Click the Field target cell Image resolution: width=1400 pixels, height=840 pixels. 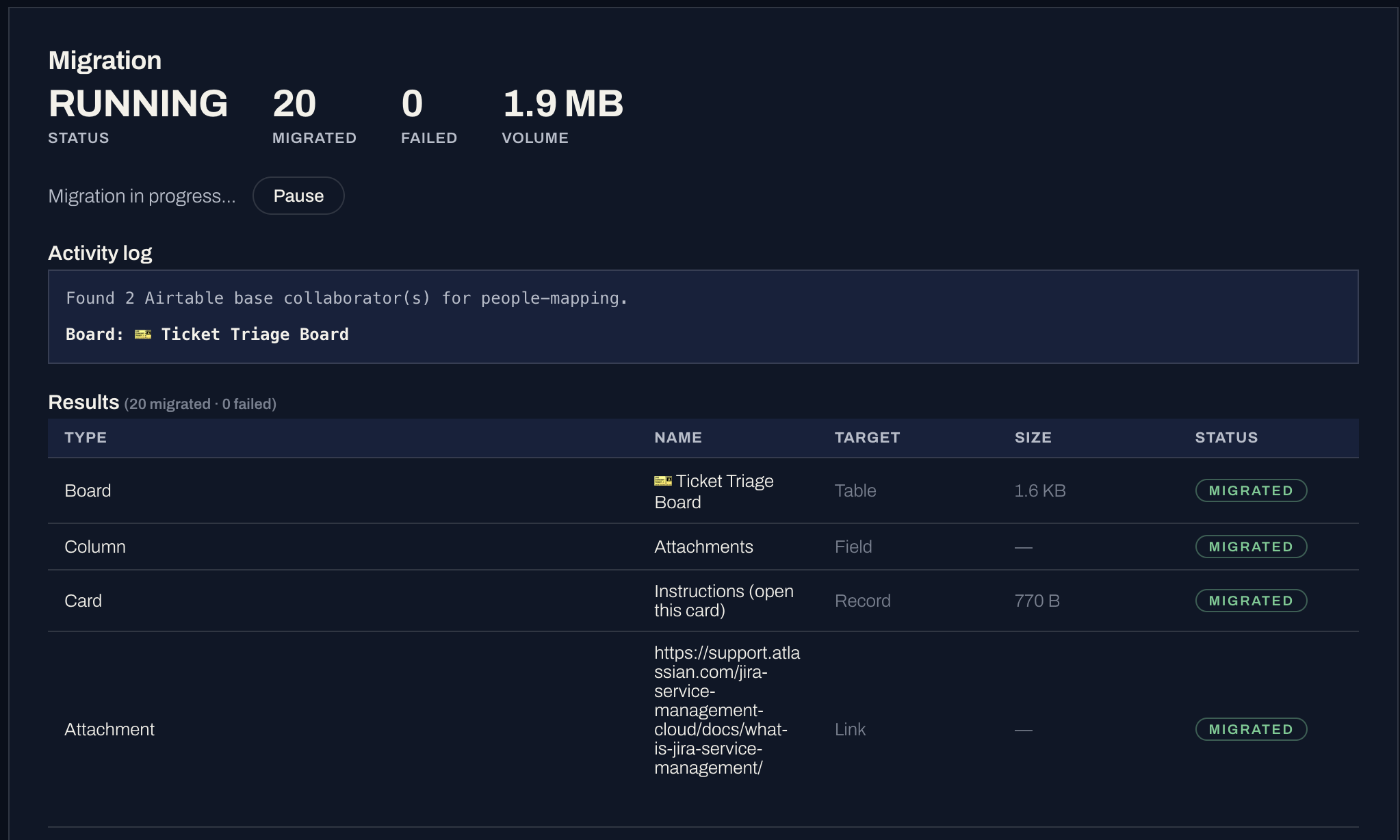click(x=853, y=547)
